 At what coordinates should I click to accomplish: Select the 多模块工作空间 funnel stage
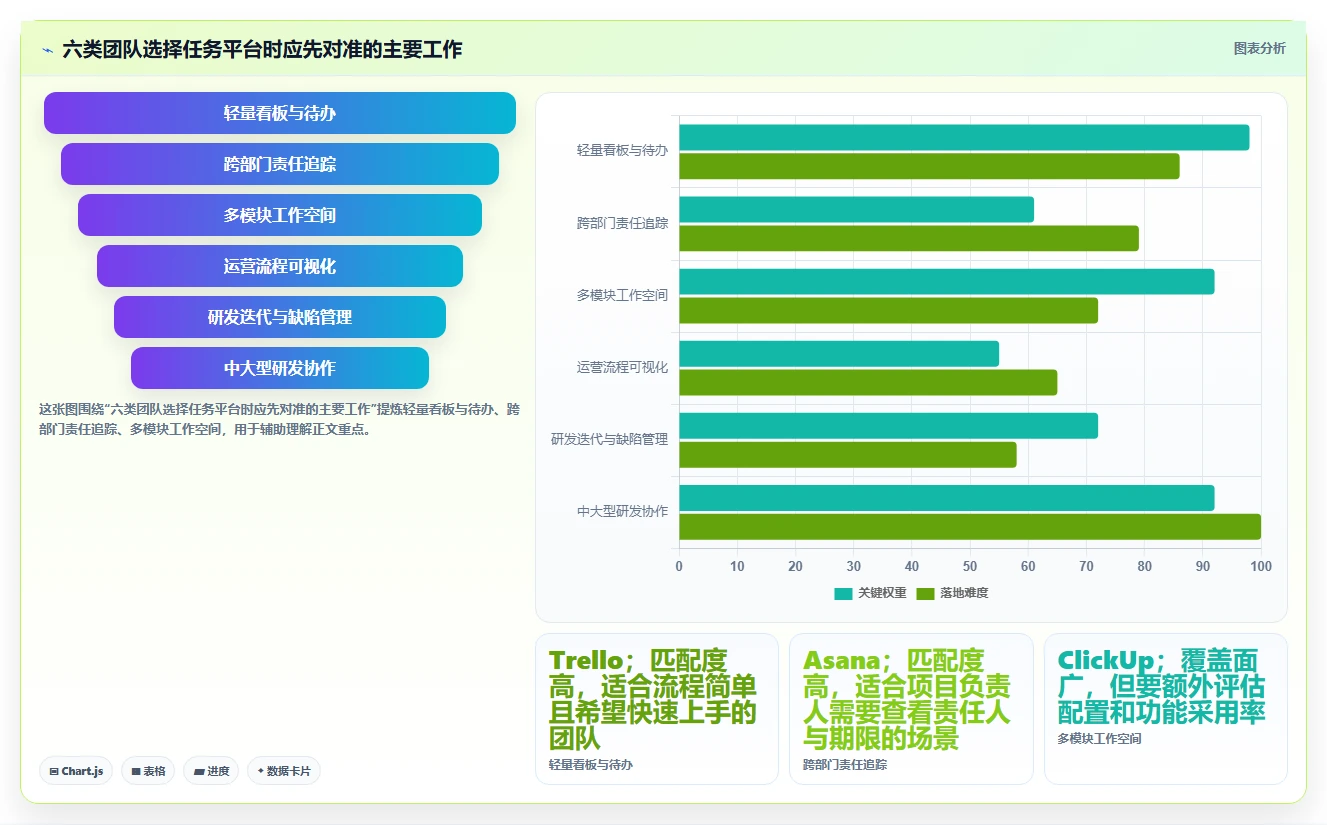coord(280,215)
